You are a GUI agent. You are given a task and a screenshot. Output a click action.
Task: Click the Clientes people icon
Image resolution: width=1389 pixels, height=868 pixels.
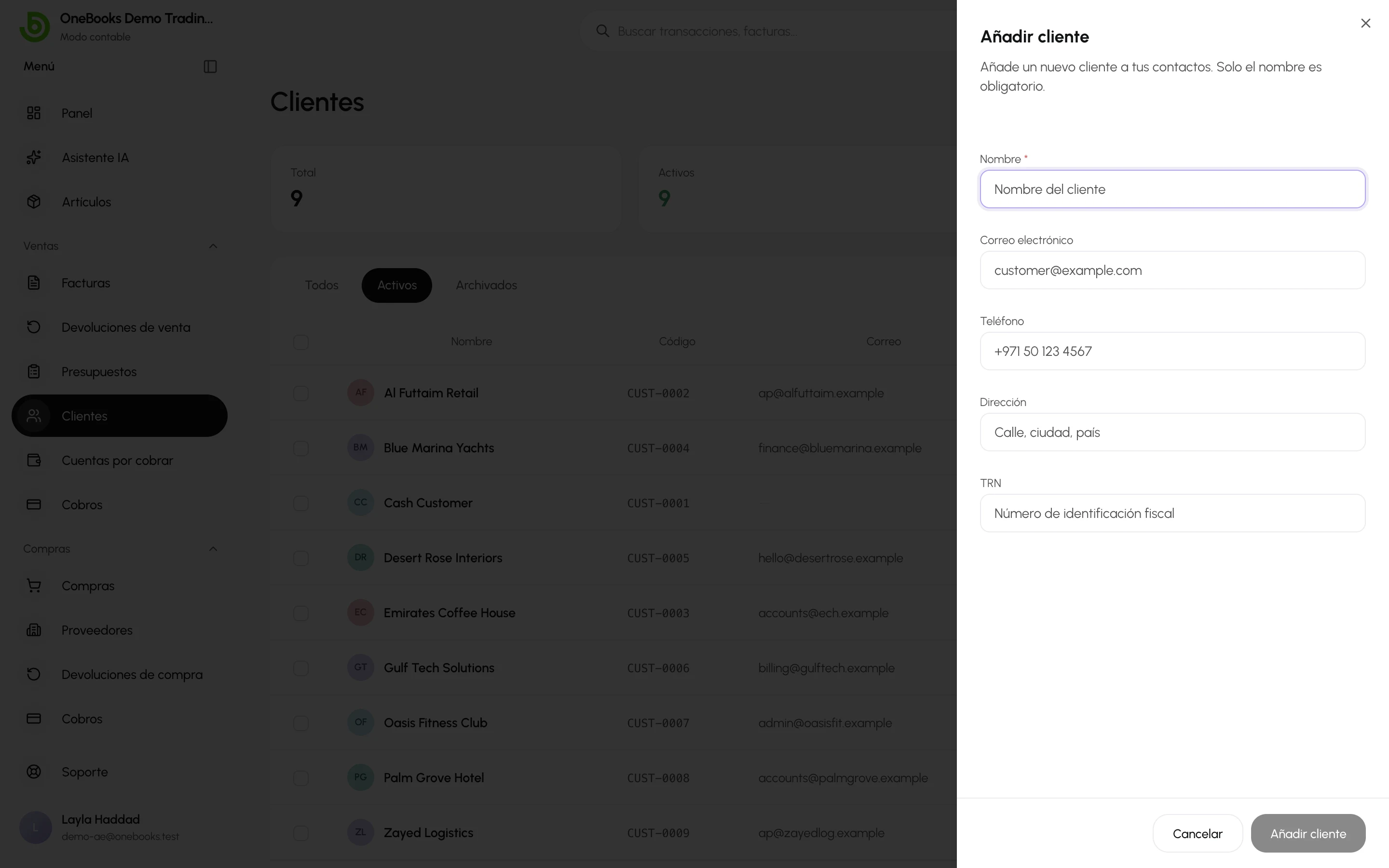pos(34,416)
